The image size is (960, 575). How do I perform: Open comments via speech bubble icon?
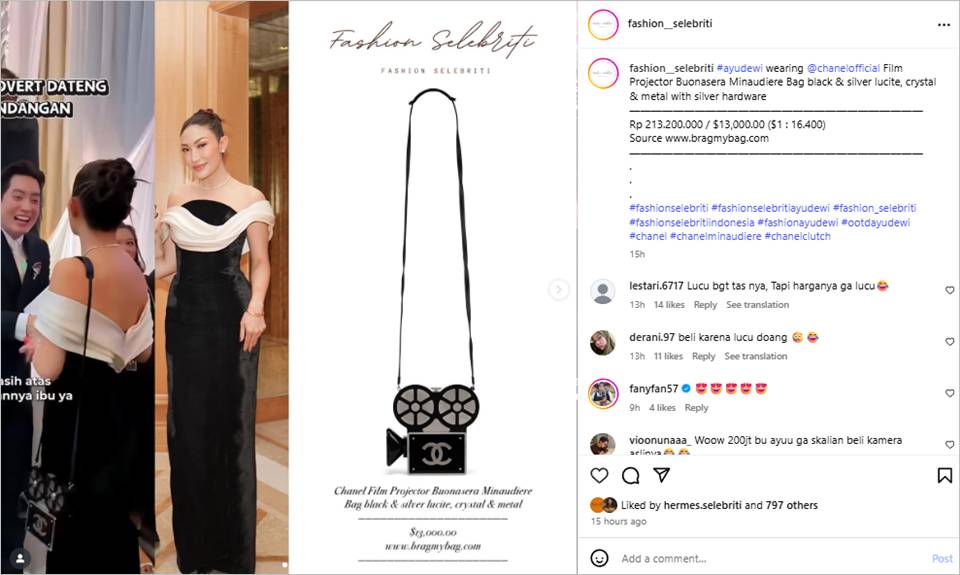631,475
